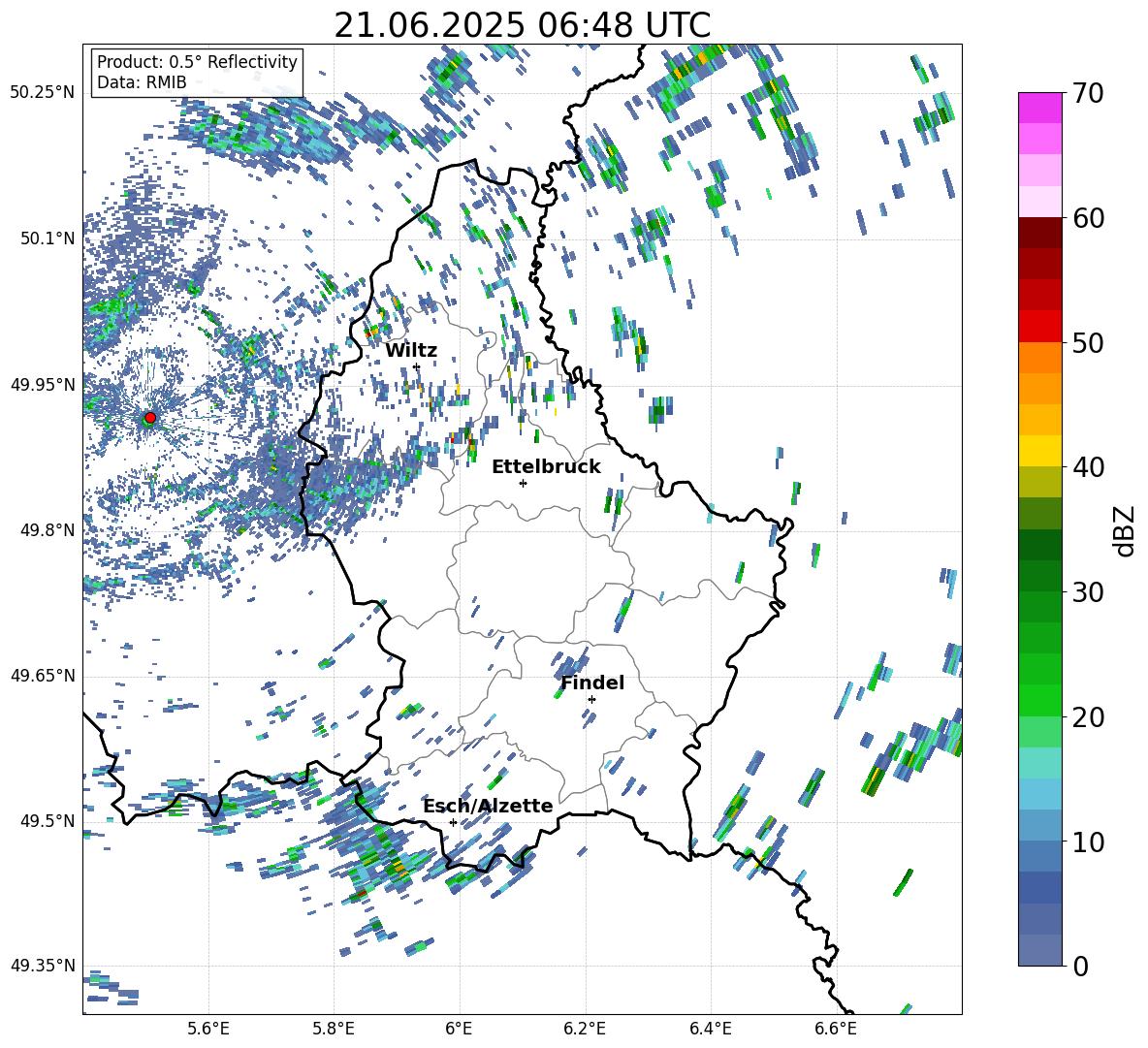
Task: Click the 60 value on colorbar
Action: coord(1088,218)
